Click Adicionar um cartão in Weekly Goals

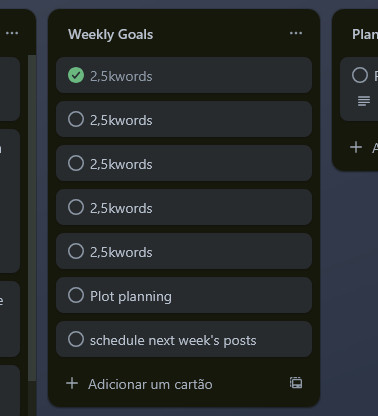pyautogui.click(x=150, y=384)
